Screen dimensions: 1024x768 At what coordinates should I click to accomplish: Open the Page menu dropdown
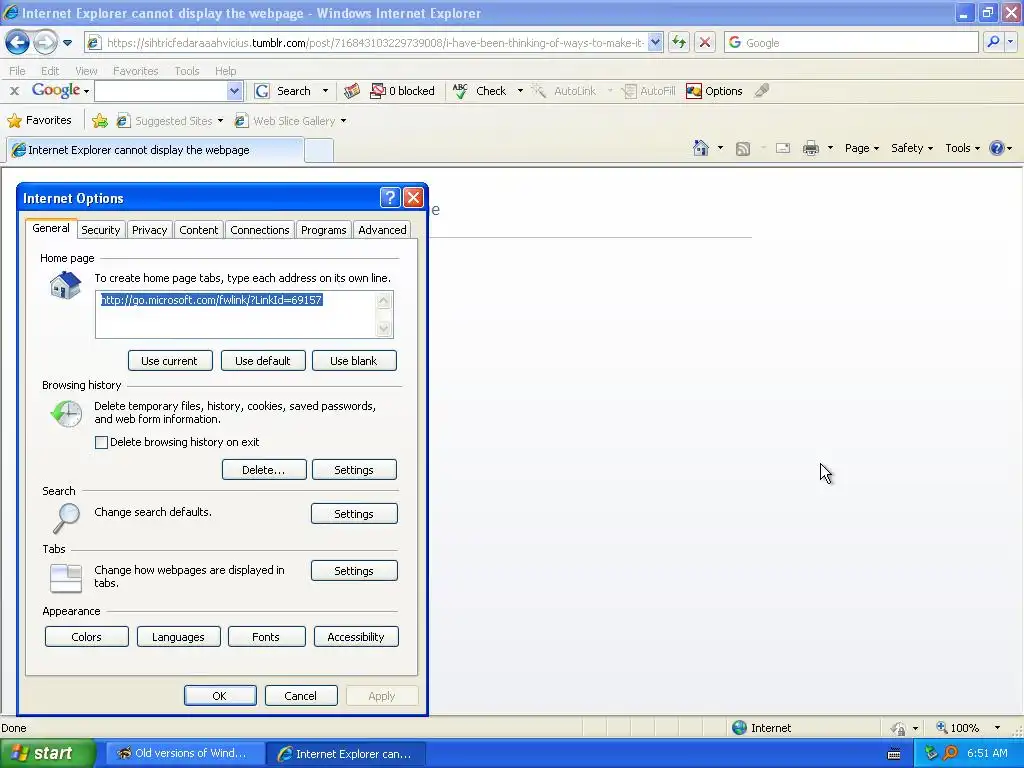click(x=862, y=148)
